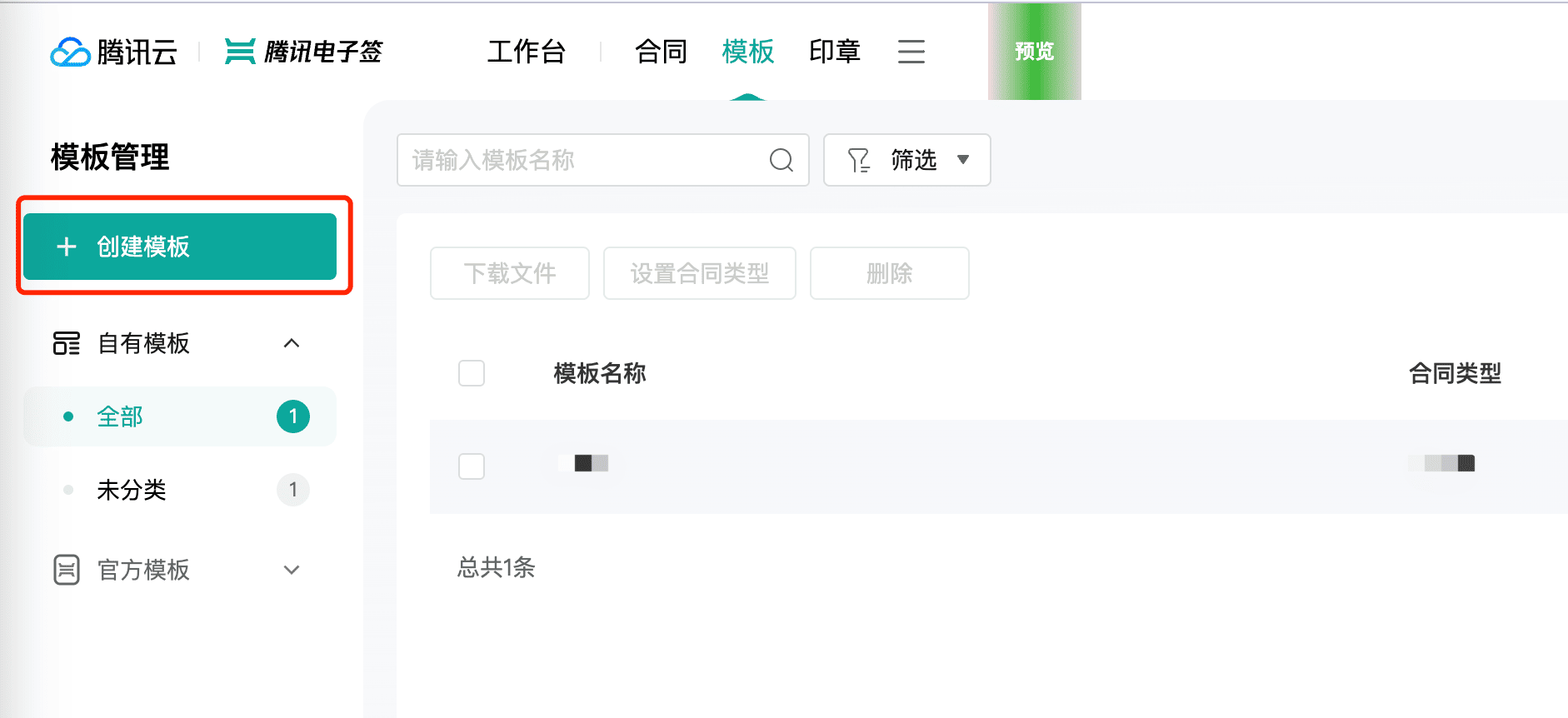The width and height of the screenshot is (1568, 718).
Task: Click the plus icon on 创建模板
Action: 67,247
